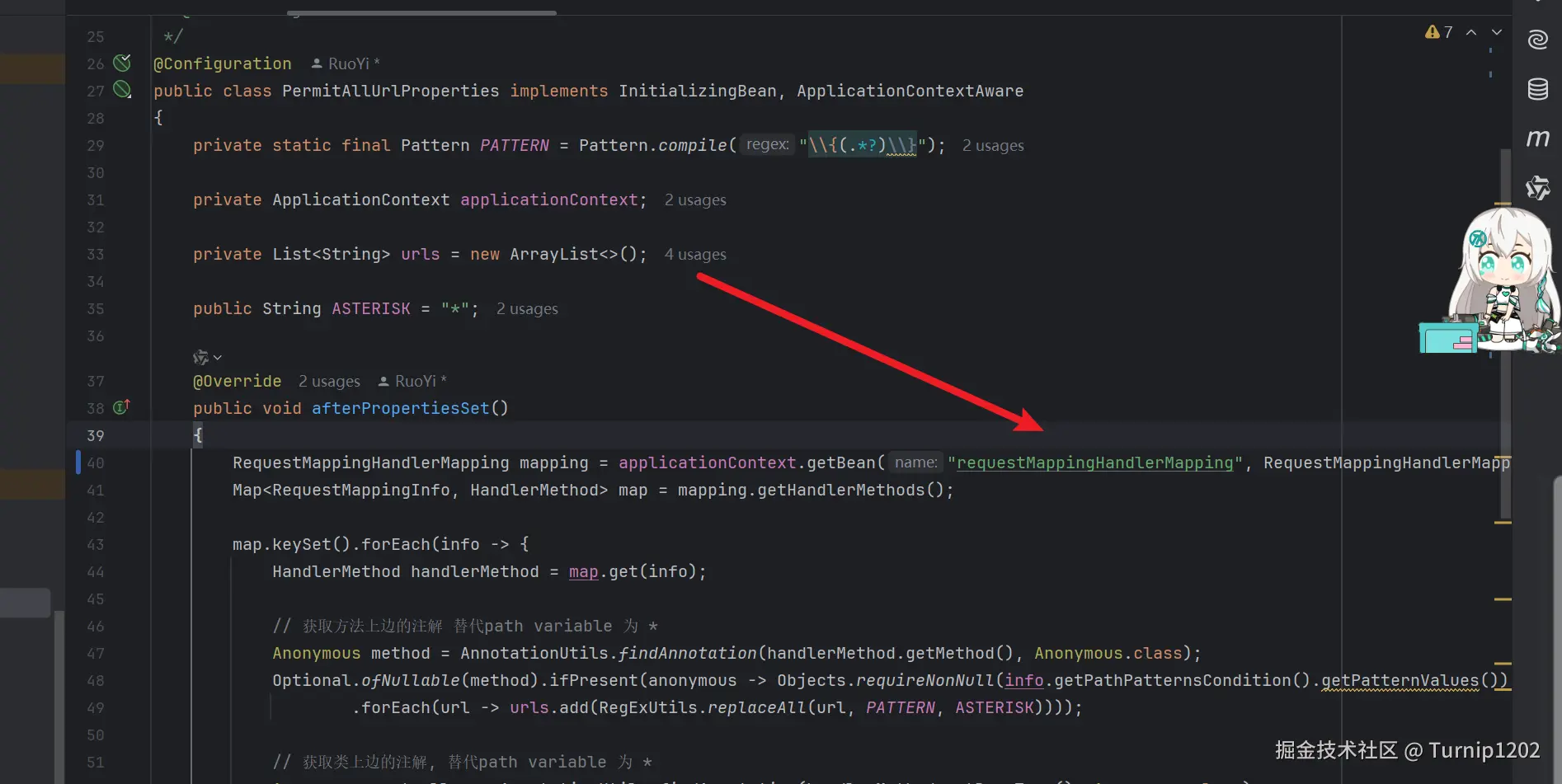Click the getPatternValues method call
The image size is (1562, 784).
(x=1400, y=681)
